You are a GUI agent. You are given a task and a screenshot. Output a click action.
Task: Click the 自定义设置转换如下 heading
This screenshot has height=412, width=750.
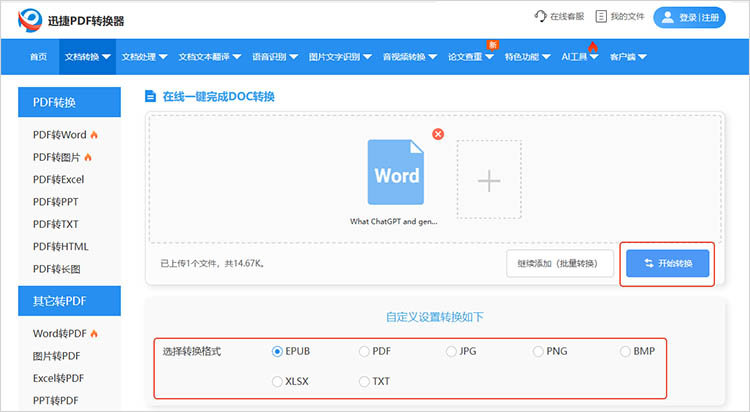[x=435, y=317]
